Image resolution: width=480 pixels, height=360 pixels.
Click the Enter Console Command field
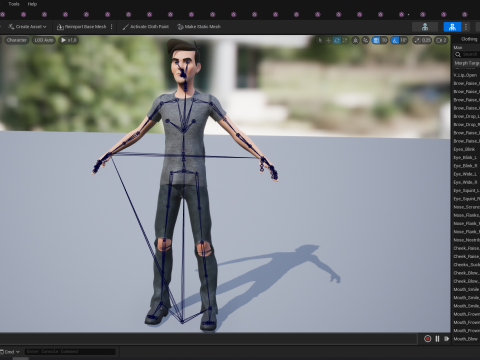70,352
